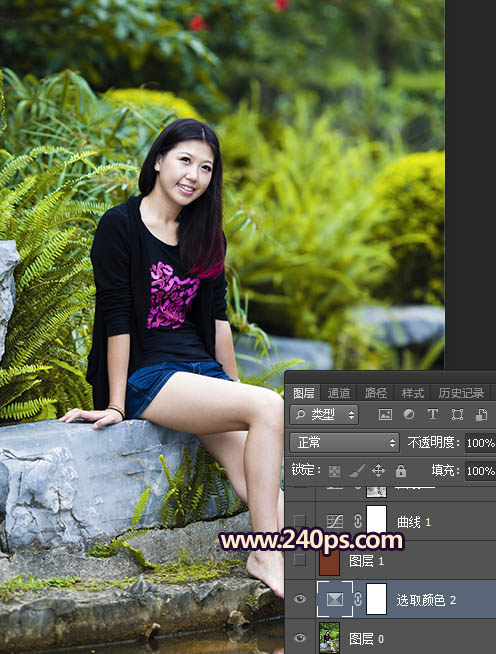The height and width of the screenshot is (654, 496).
Task: Show the 图层 1 layer visibility
Action: (x=300, y=560)
